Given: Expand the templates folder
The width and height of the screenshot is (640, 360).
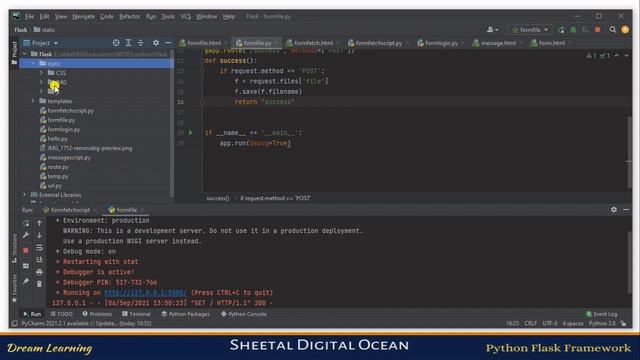Looking at the screenshot, I should [x=33, y=101].
